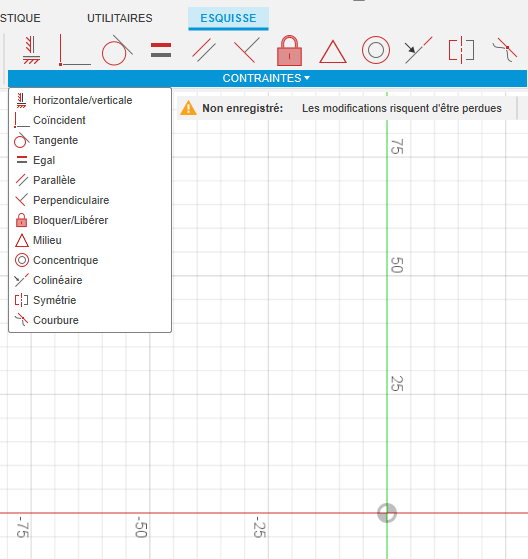The width and height of the screenshot is (528, 559).
Task: Collapse the CONTRAINTES dropdown panel
Action: pyautogui.click(x=267, y=78)
